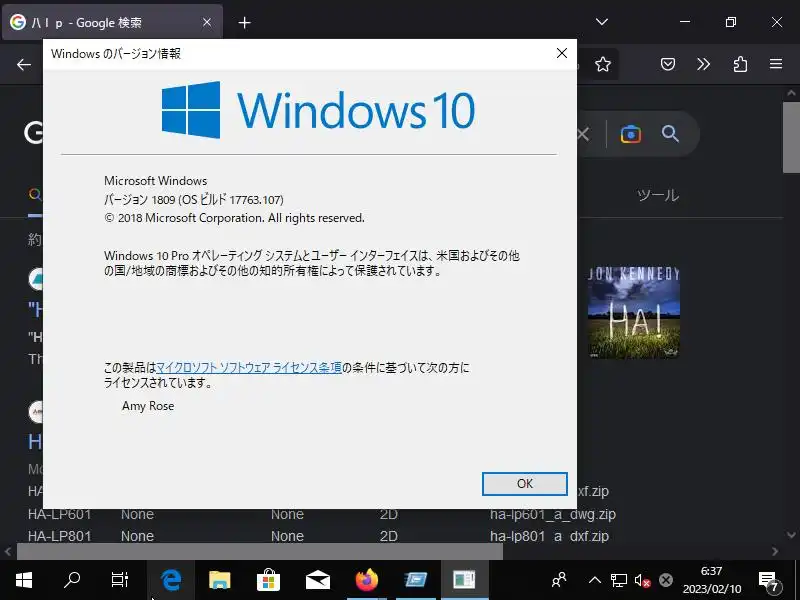Image resolution: width=800 pixels, height=600 pixels.
Task: Open the ツール search tools option
Action: 658,195
